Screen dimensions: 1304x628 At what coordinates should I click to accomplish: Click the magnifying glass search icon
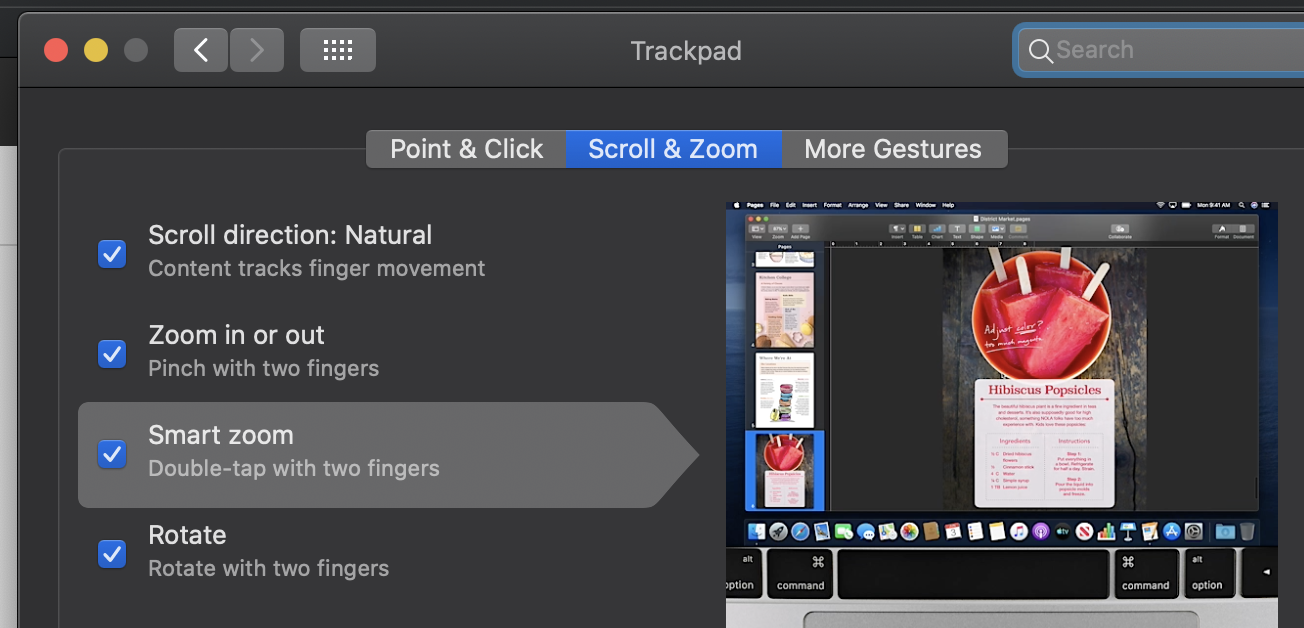tap(1040, 51)
